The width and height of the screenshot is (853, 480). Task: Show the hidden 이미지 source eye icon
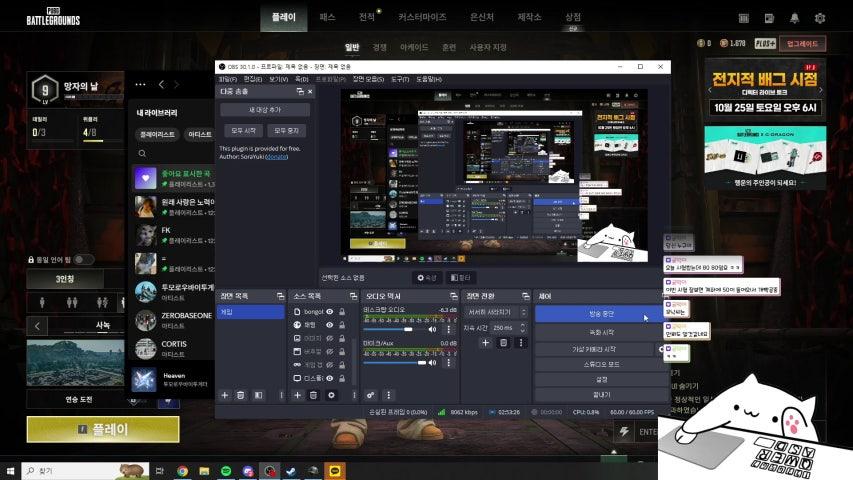[330, 338]
